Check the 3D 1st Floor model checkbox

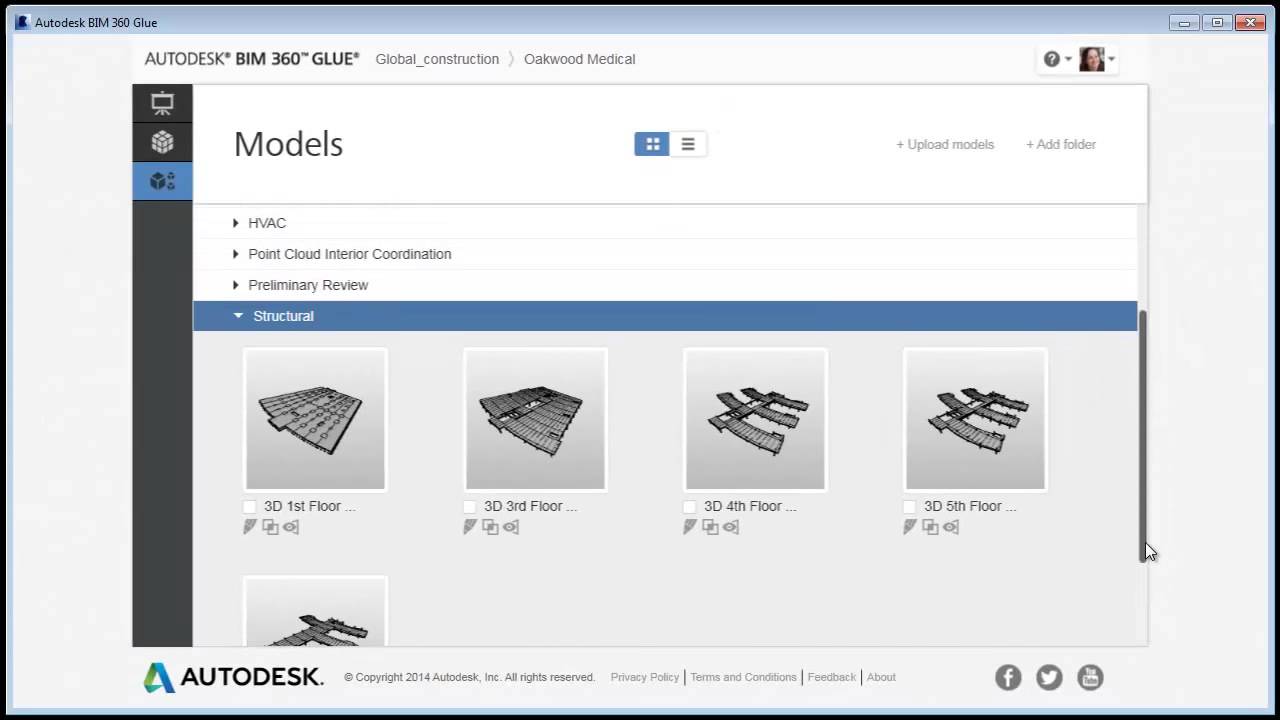coord(249,506)
